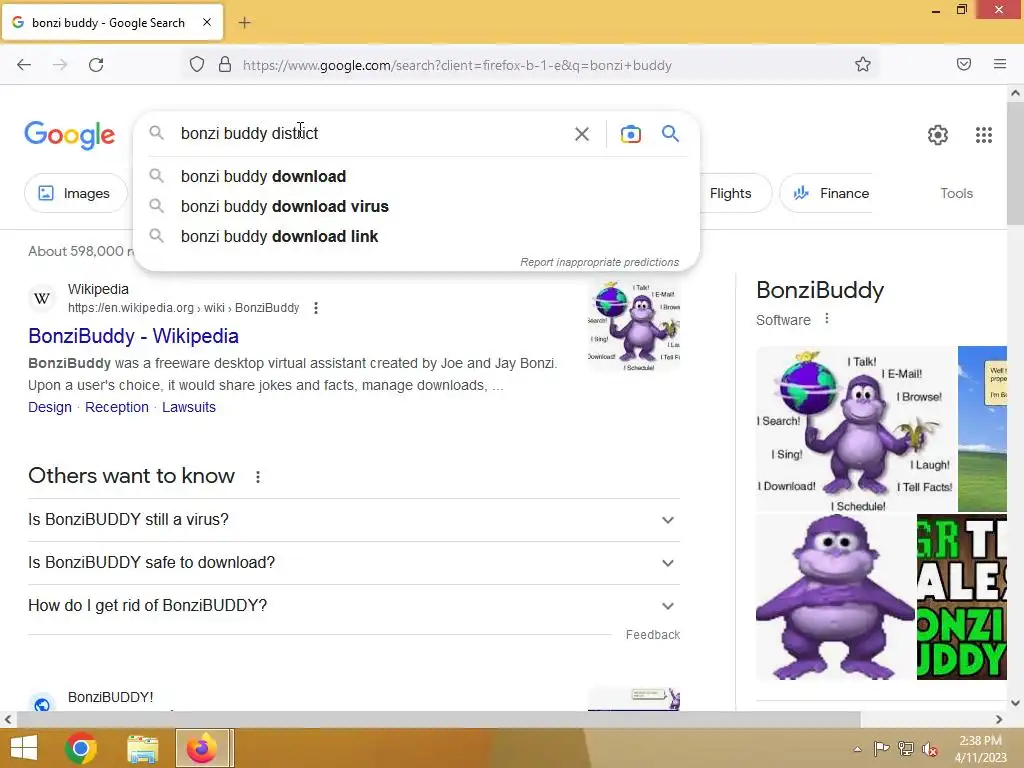Open the BonziBUDDY! second result
This screenshot has height=768, width=1024.
(110, 697)
